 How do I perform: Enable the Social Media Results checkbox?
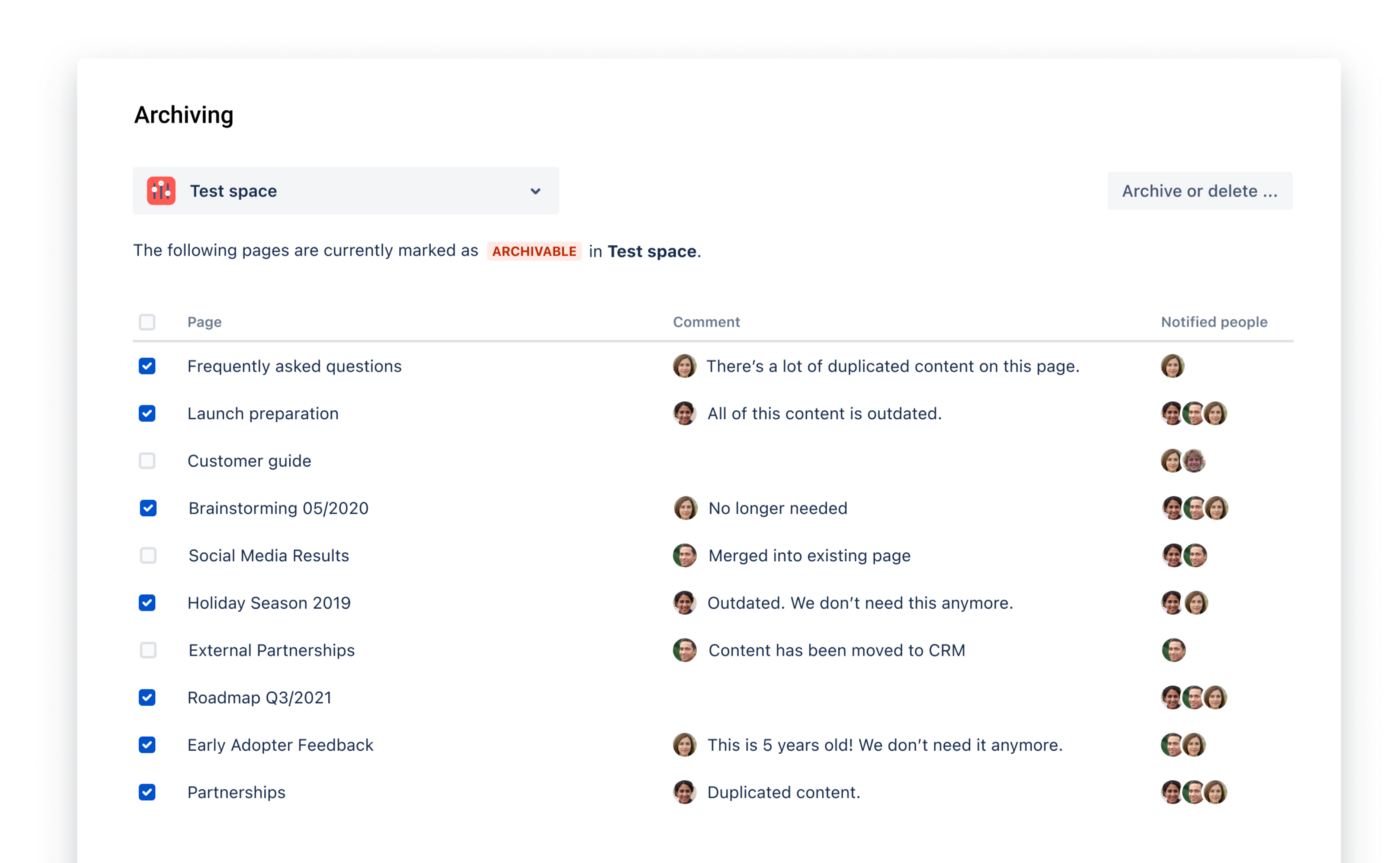[x=148, y=556]
